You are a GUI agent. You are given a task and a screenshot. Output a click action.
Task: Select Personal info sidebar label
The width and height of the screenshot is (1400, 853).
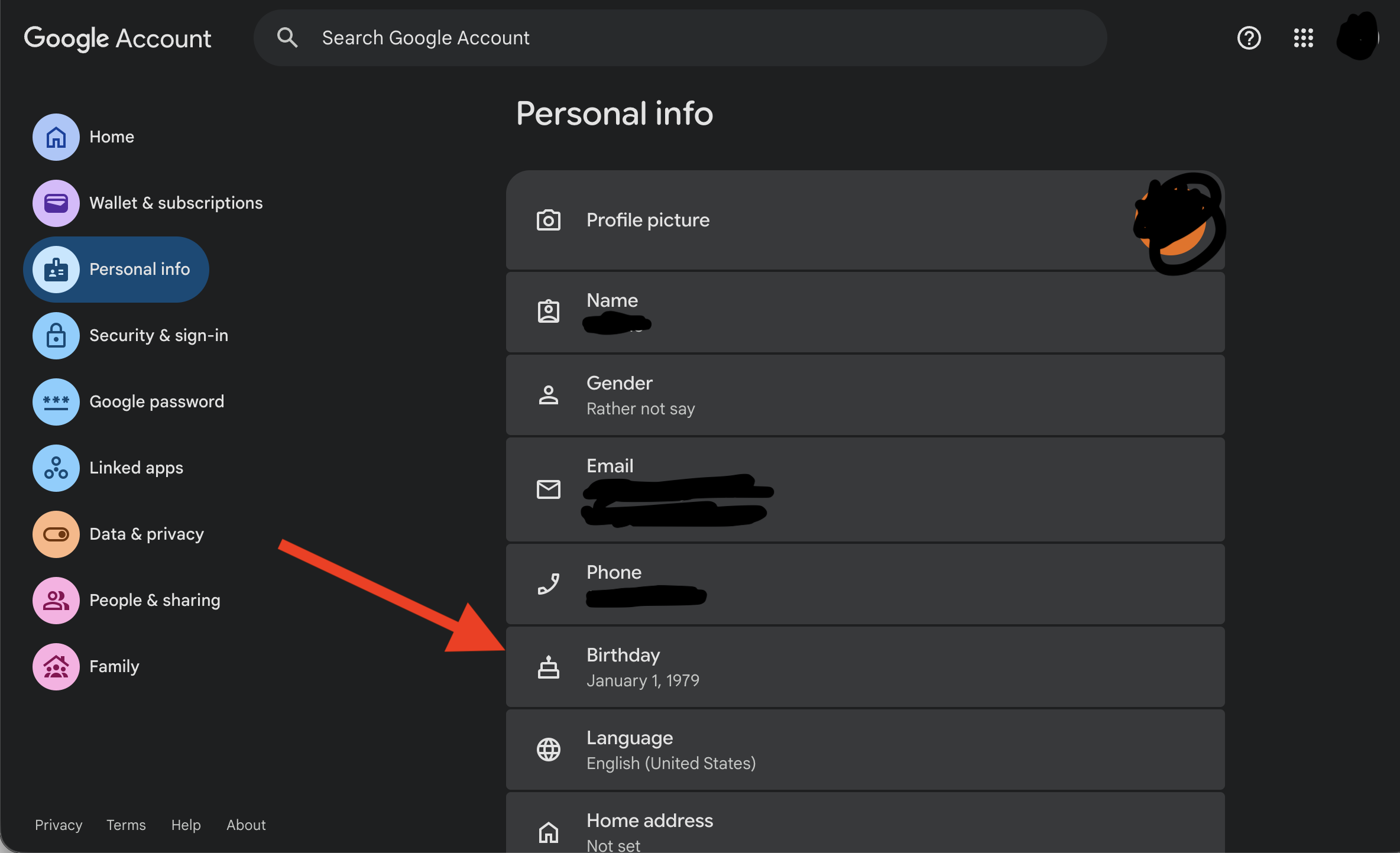point(140,270)
